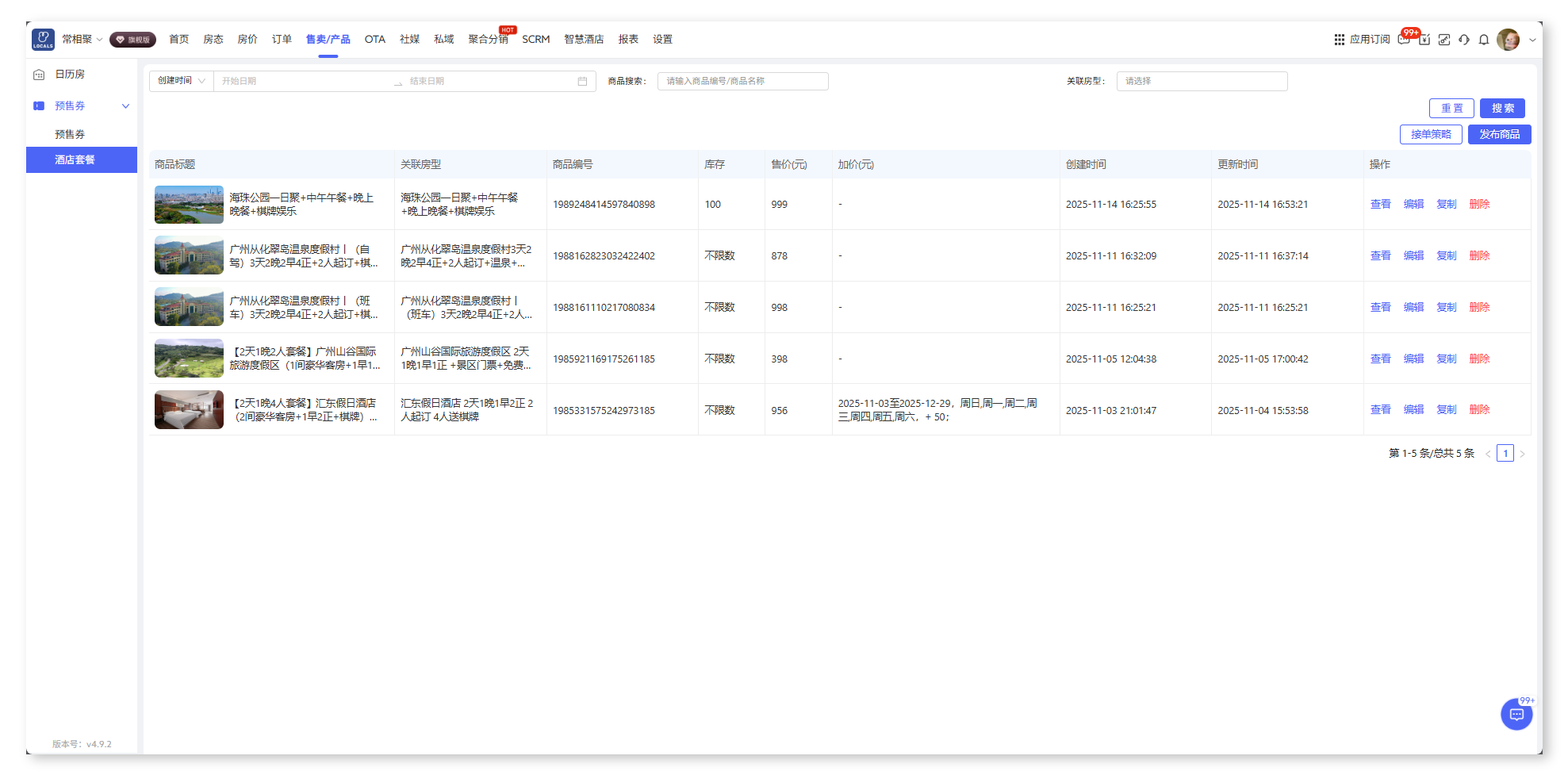The image size is (1568, 775).
Task: Switch to 智慧酒店 in top navigation
Action: (x=583, y=40)
